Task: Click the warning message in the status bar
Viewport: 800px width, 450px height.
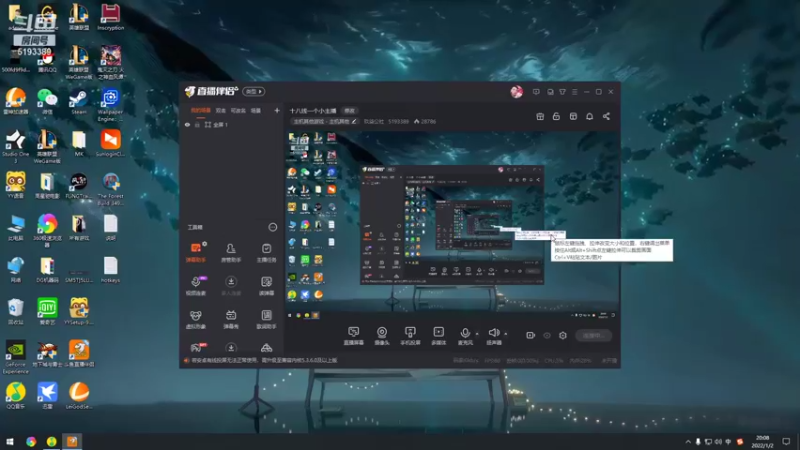Action: click(264, 360)
